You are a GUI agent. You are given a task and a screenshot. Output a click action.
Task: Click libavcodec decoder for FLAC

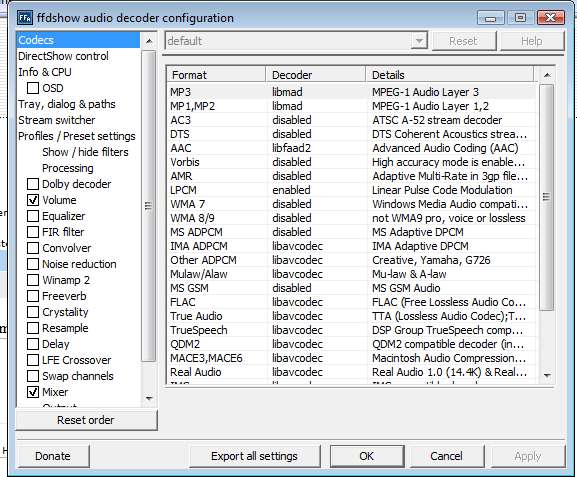pyautogui.click(x=297, y=302)
